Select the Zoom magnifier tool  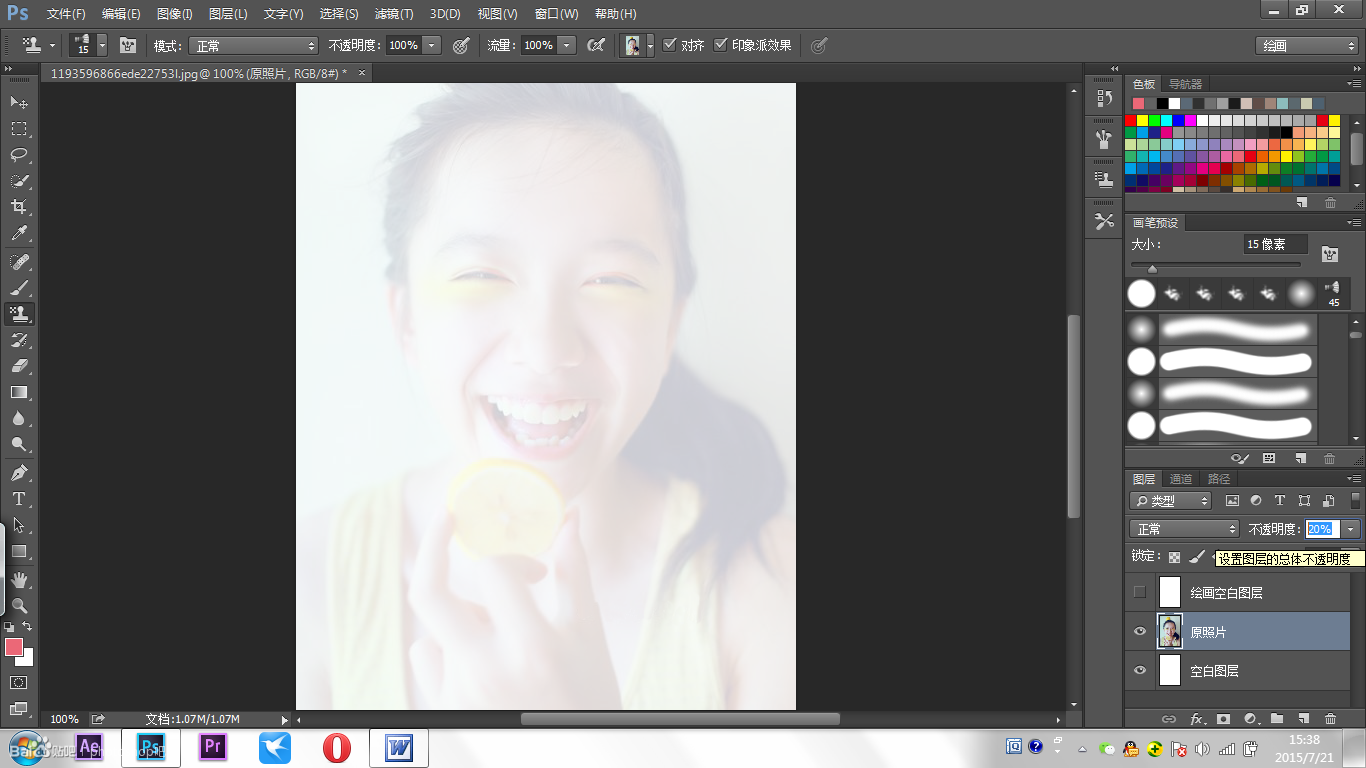click(x=19, y=606)
